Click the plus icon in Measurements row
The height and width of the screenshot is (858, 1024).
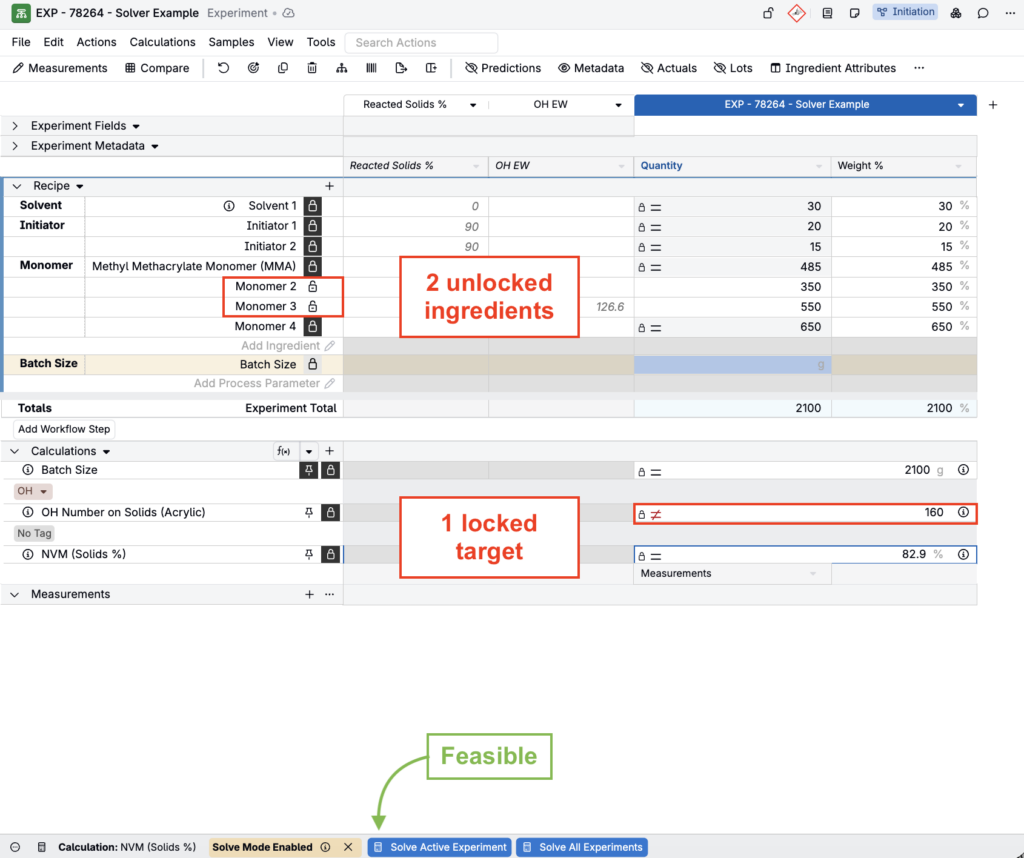click(x=310, y=594)
